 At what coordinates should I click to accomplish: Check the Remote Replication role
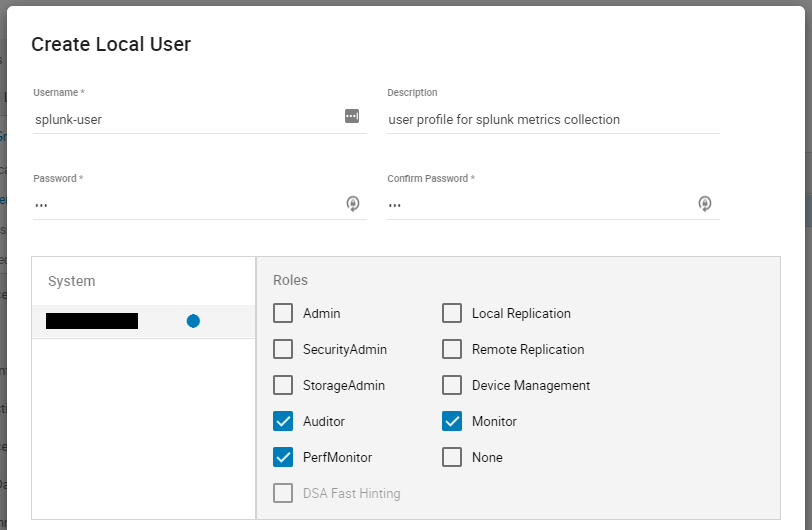click(x=452, y=349)
